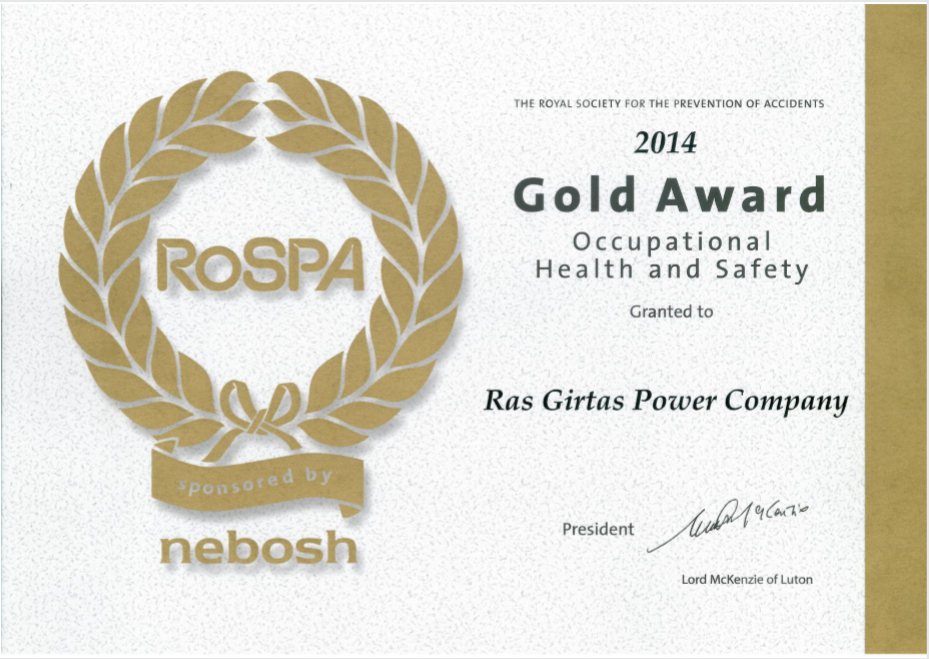Select the name "Lord McKenzie of Luton"
929x659 pixels.
pos(747,579)
